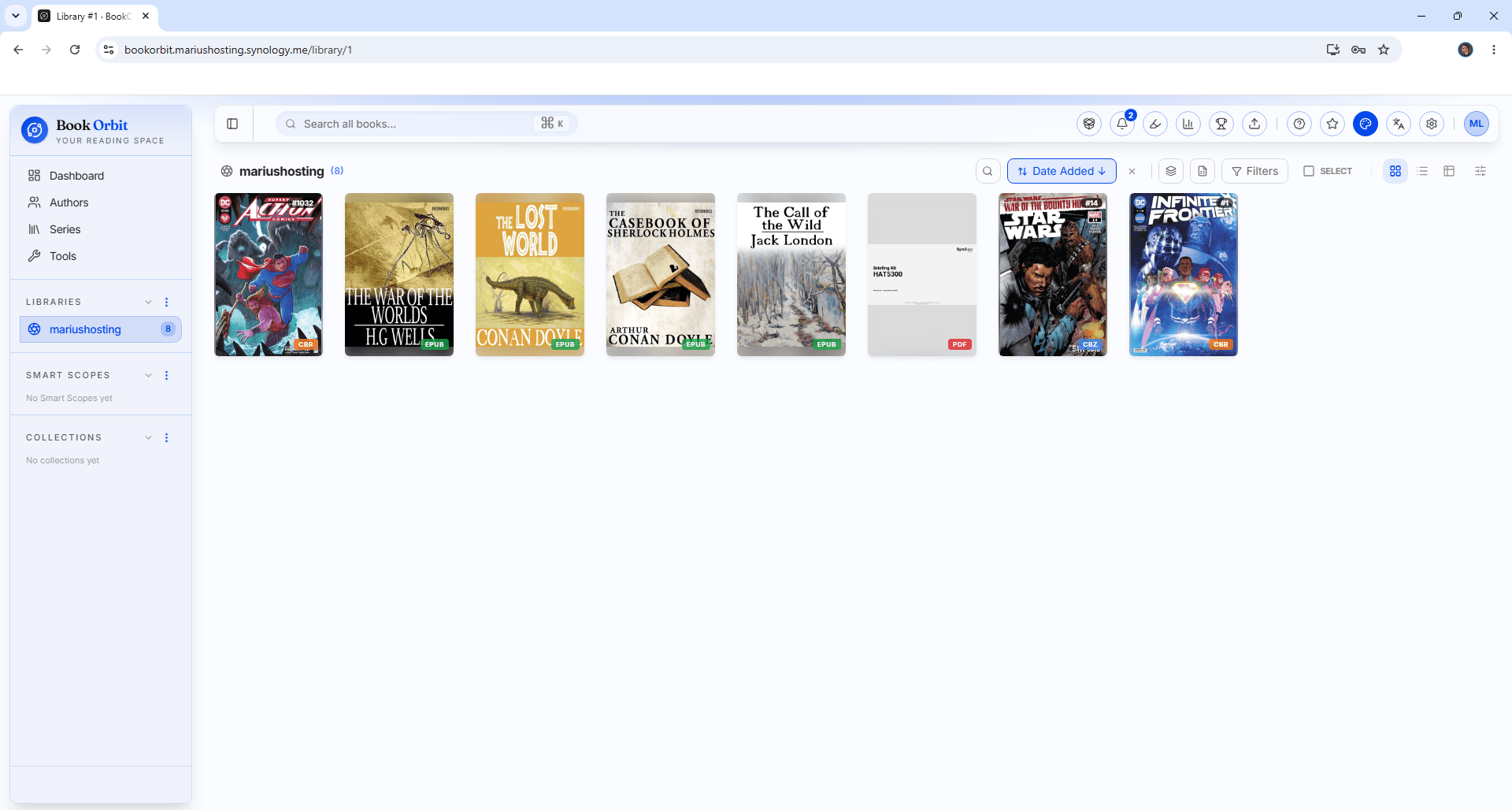
Task: Open Libraries three-dot menu
Action: click(166, 302)
